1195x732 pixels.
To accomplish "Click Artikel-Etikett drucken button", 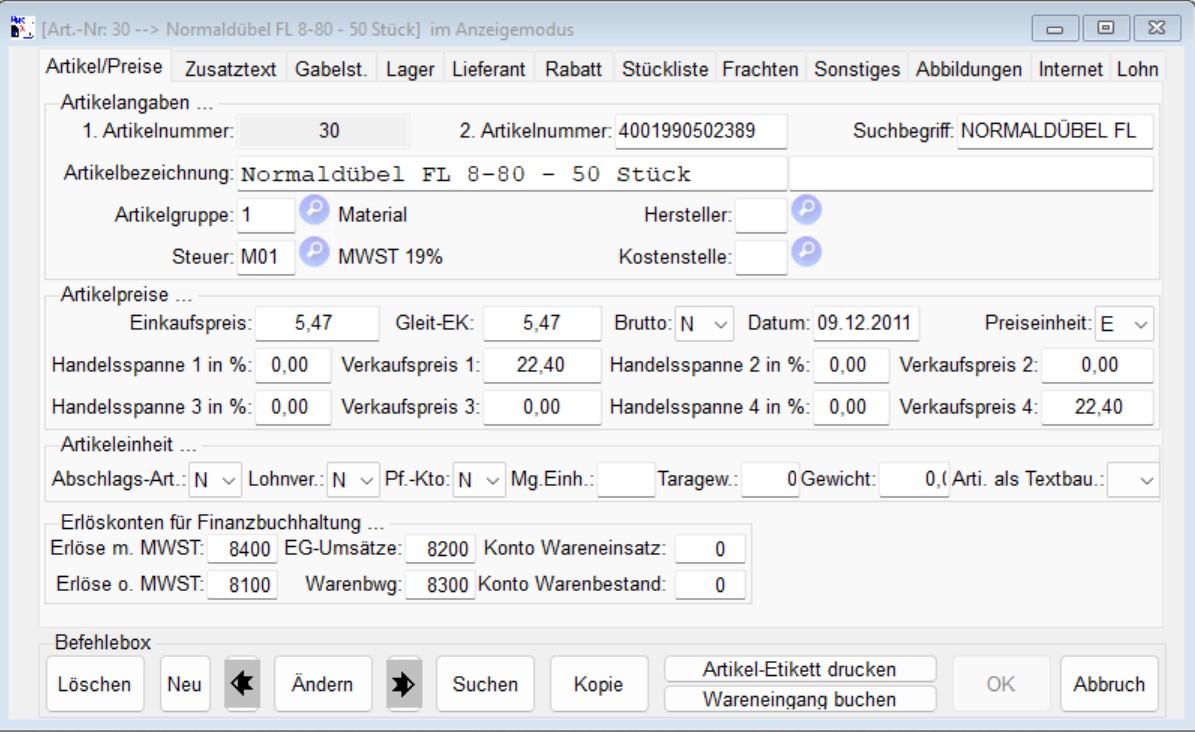I will click(x=800, y=669).
